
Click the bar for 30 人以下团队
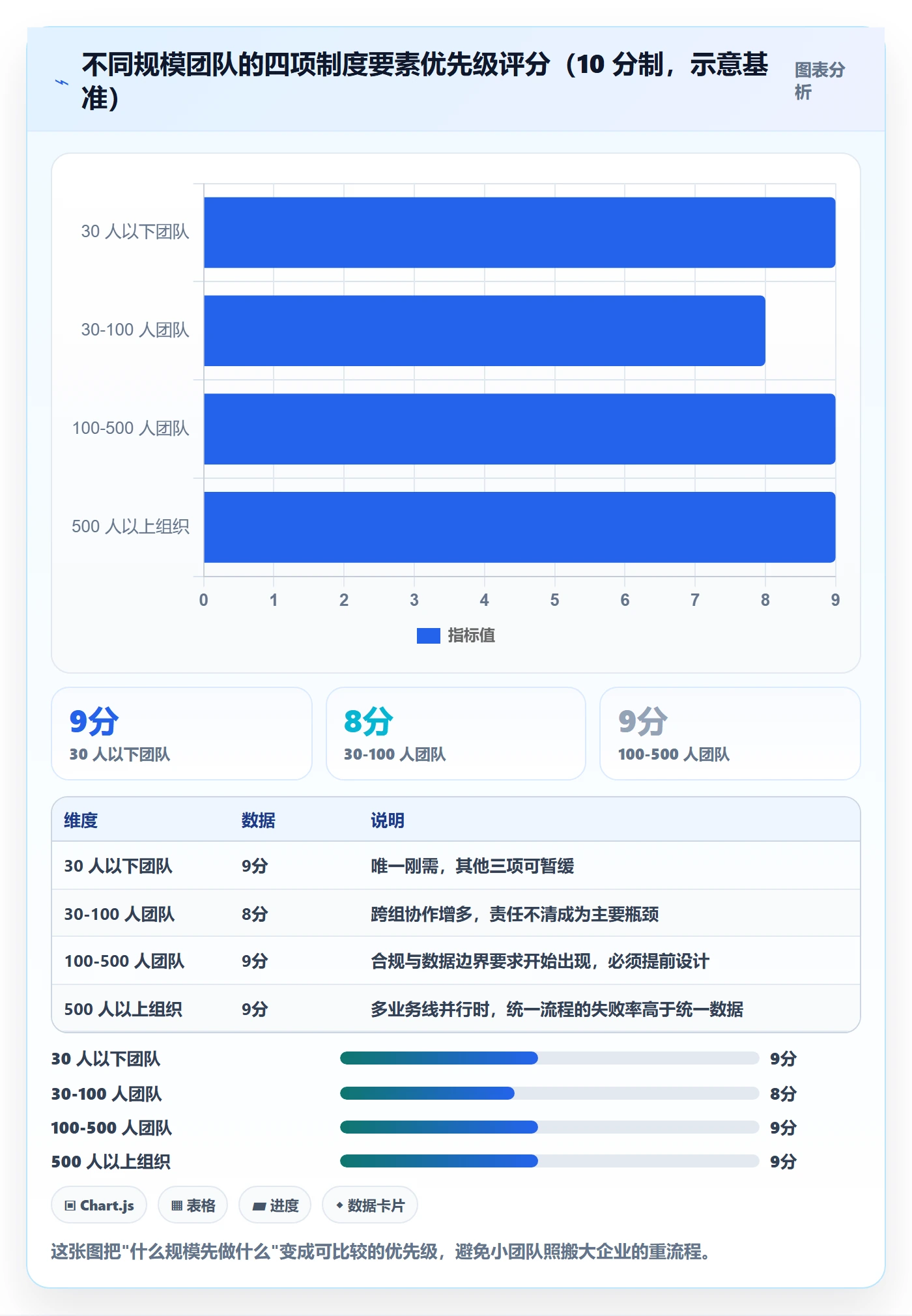tap(519, 233)
